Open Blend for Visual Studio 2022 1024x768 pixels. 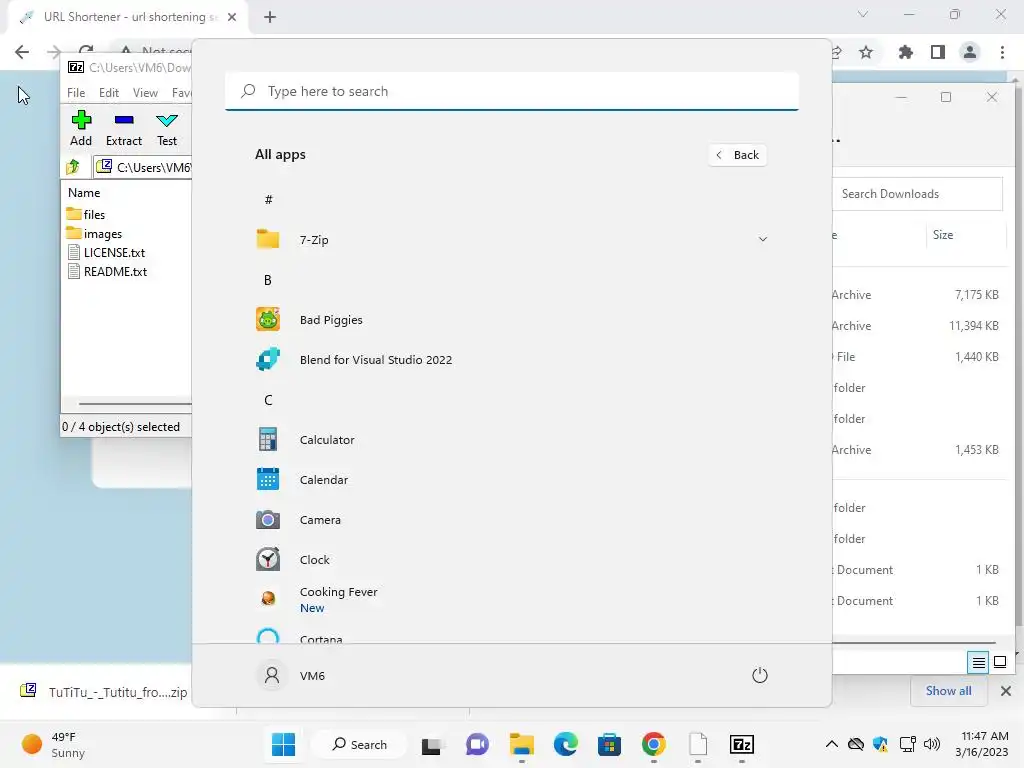coord(511,360)
